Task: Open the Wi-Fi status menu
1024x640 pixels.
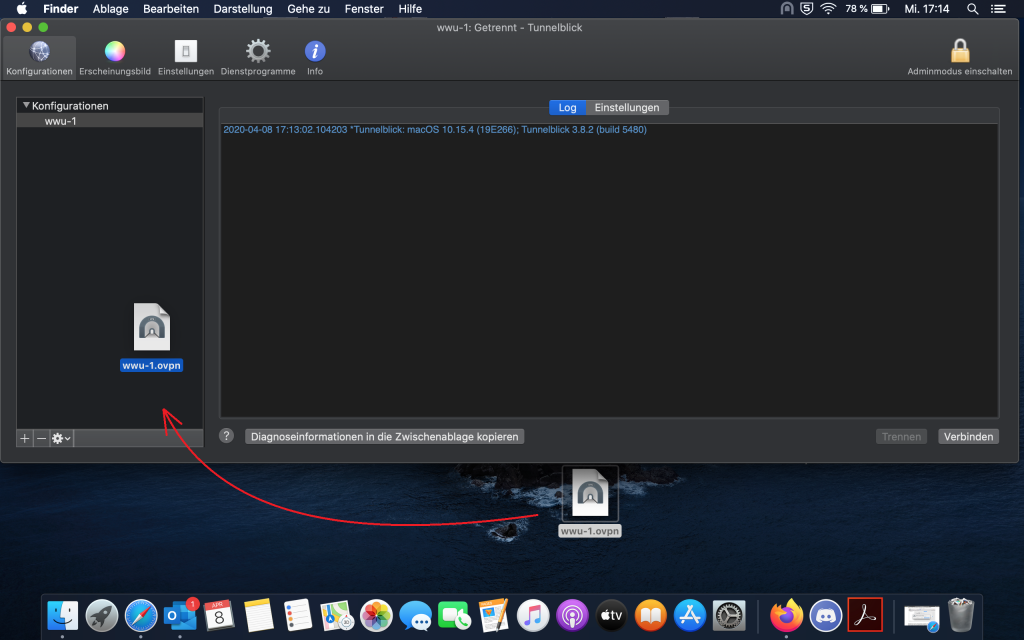Action: [x=828, y=8]
